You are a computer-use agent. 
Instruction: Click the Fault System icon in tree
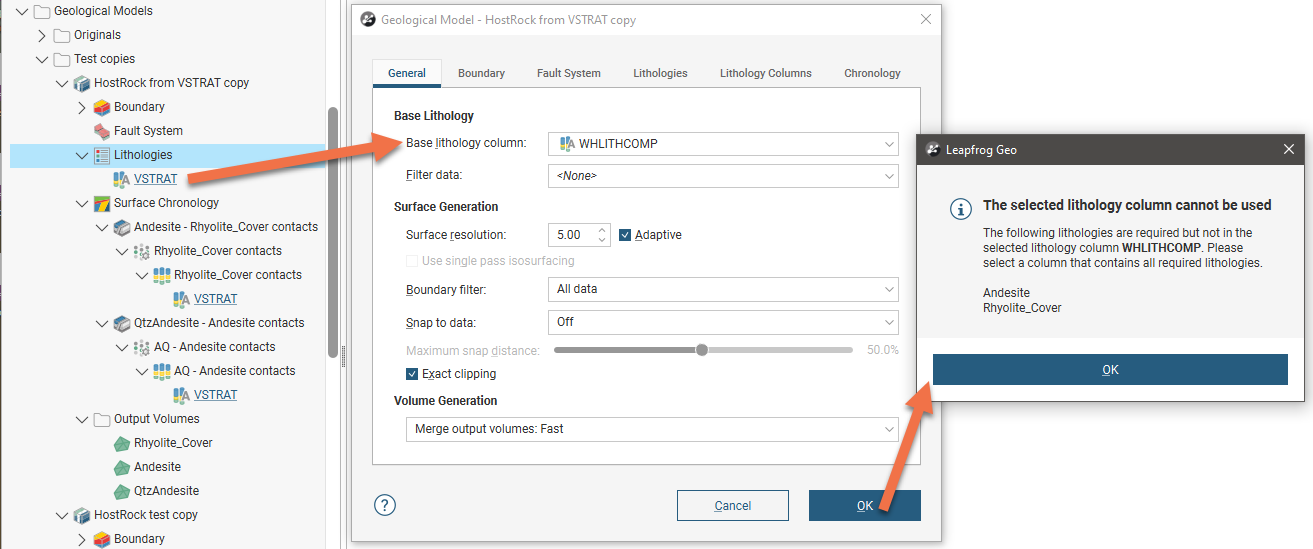101,131
